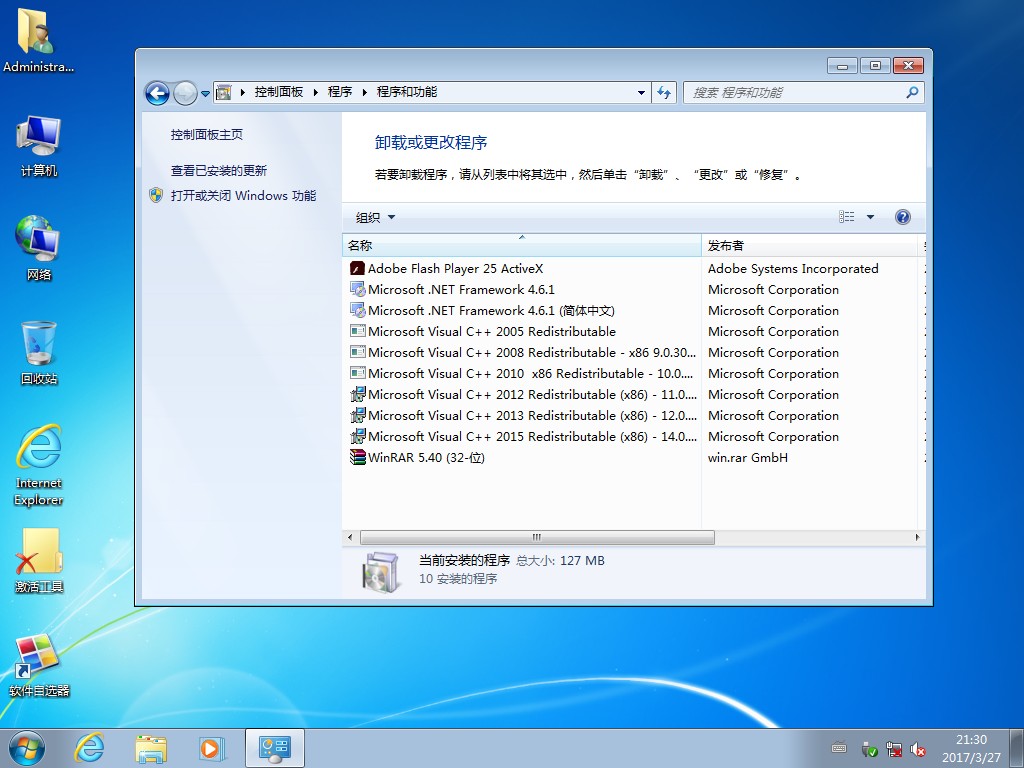
Task: Click the search magnifier icon
Action: (x=912, y=93)
